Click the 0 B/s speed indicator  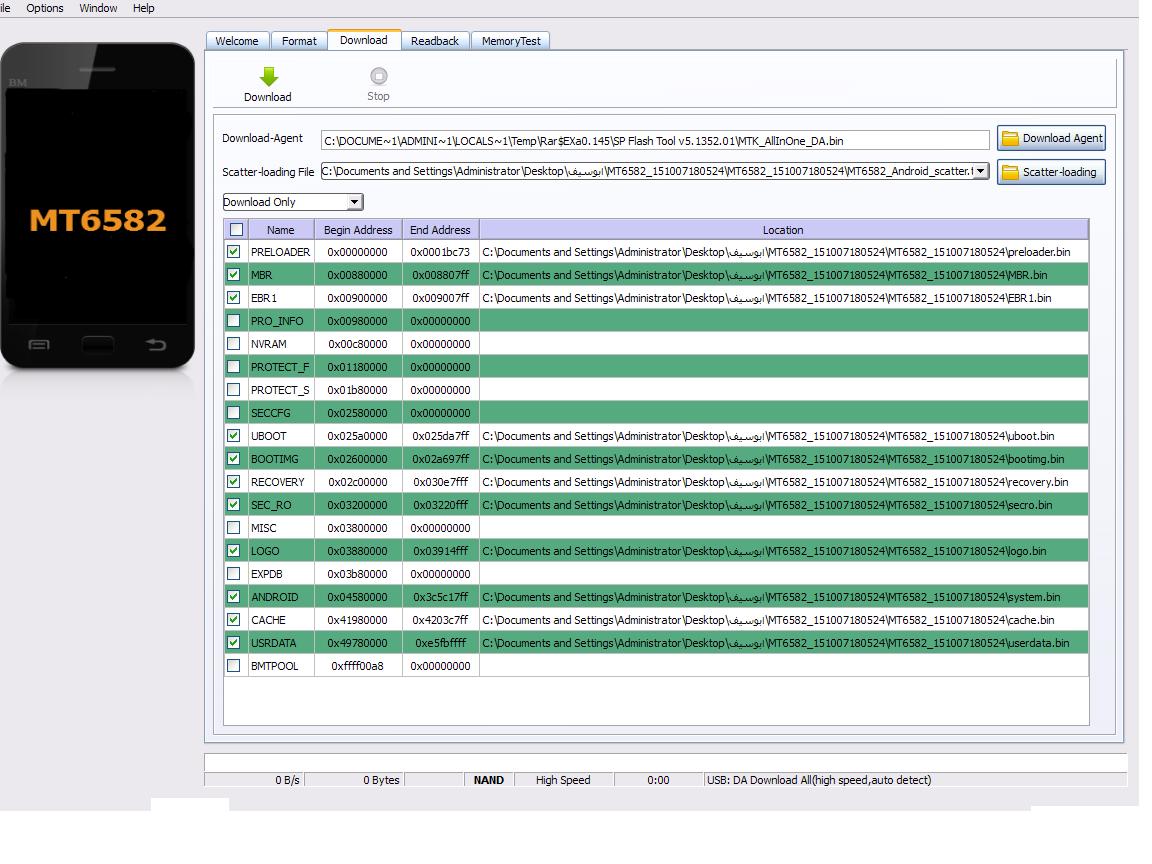(287, 780)
